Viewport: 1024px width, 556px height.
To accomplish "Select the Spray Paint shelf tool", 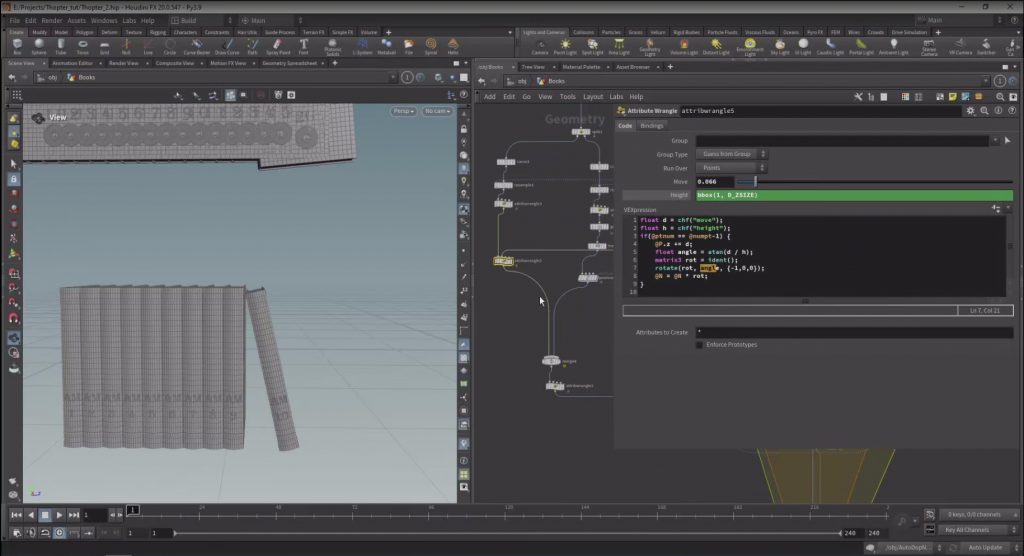I will 278,46.
